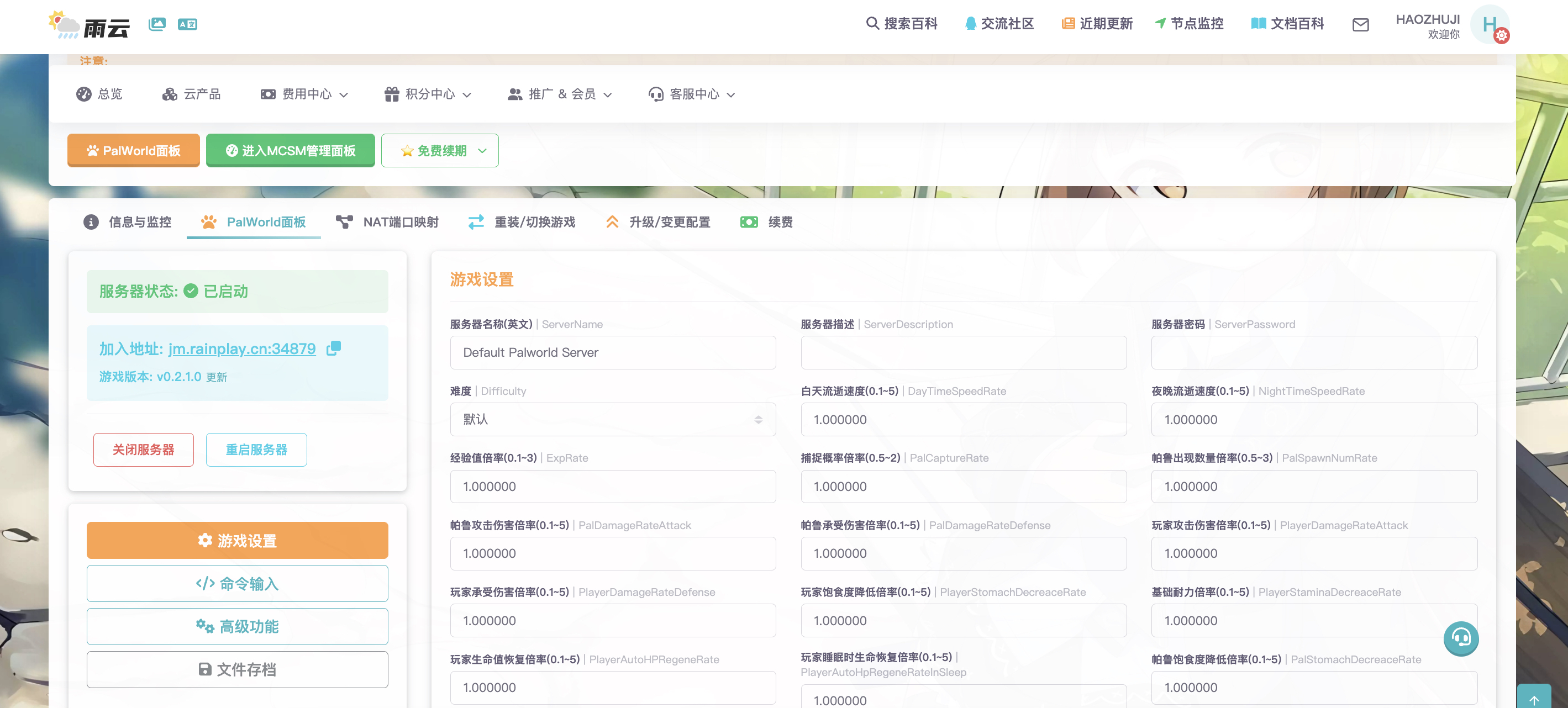Open the mail envelope icon
This screenshot has height=708, width=1568.
point(1360,24)
